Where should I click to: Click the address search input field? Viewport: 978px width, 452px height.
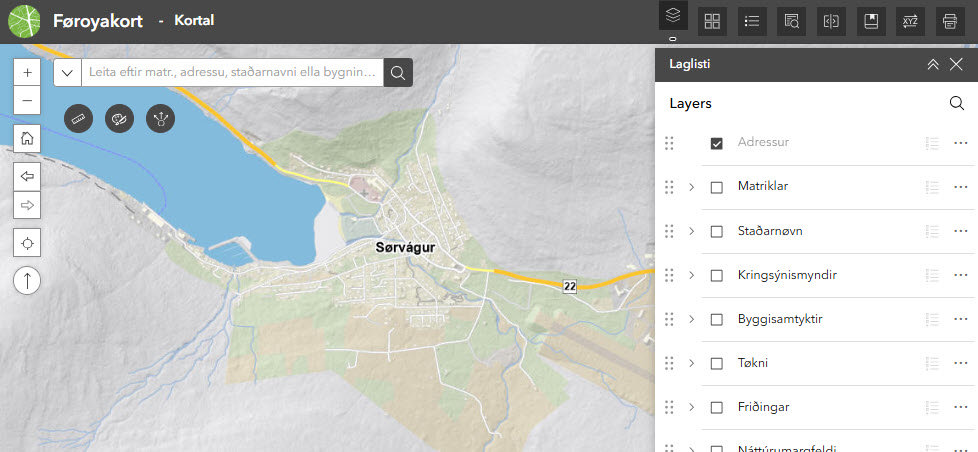[x=234, y=72]
